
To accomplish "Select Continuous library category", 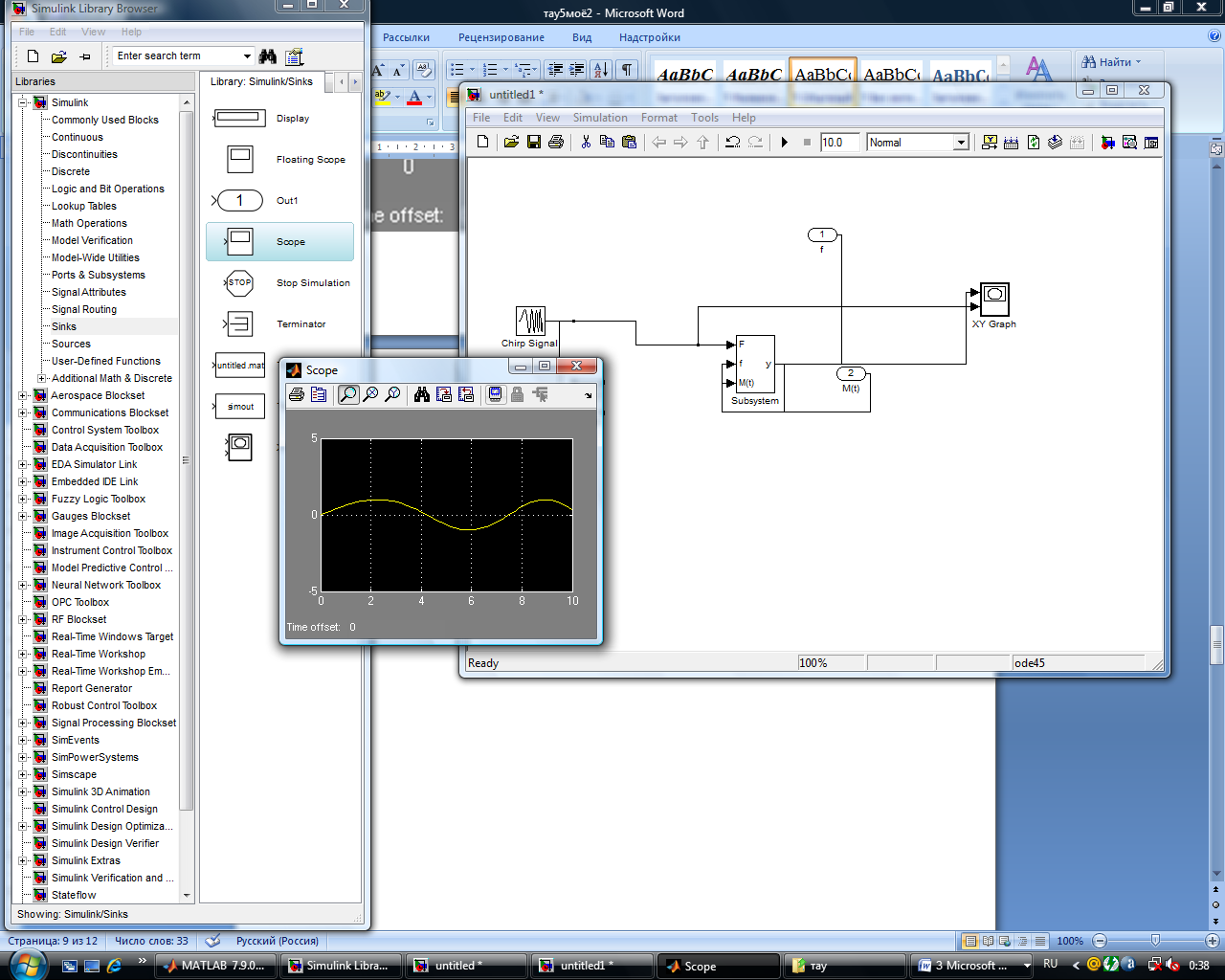I will pos(77,137).
